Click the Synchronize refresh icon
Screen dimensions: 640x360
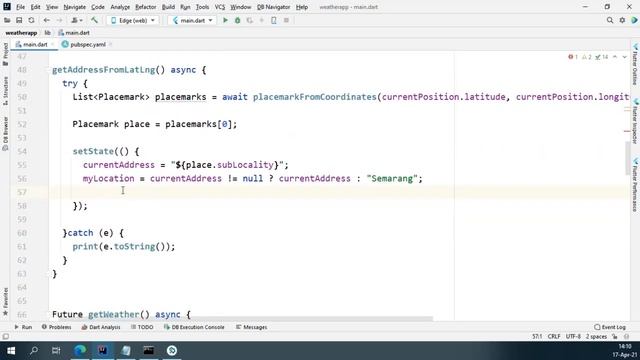click(x=31, y=20)
